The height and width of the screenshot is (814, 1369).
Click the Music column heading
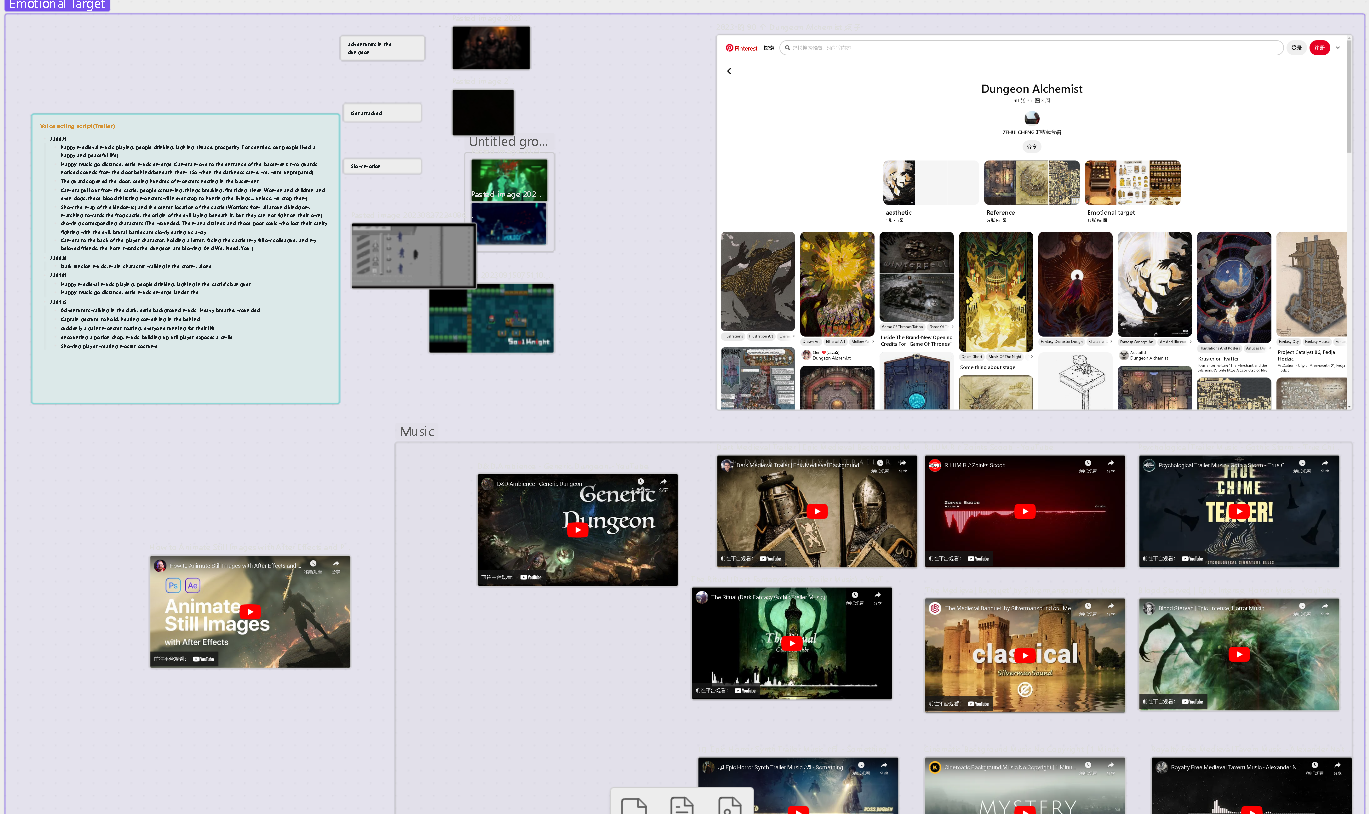(417, 432)
